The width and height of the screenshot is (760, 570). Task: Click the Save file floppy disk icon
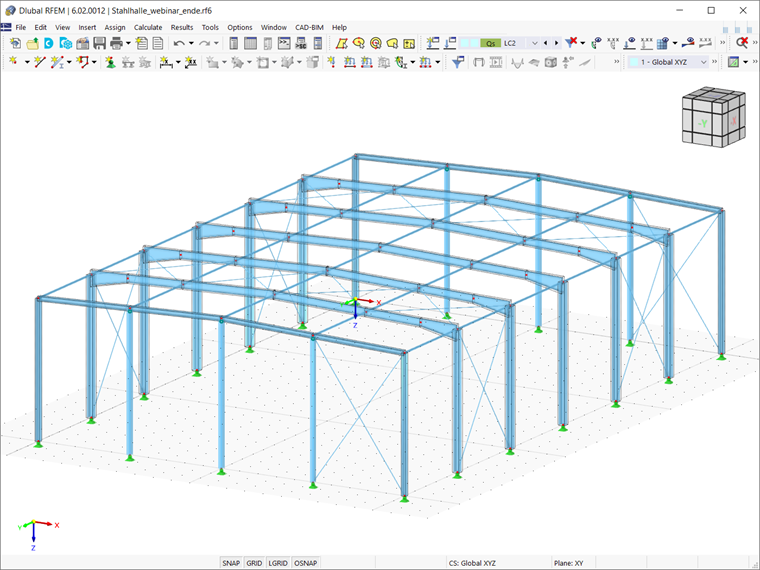coord(99,43)
